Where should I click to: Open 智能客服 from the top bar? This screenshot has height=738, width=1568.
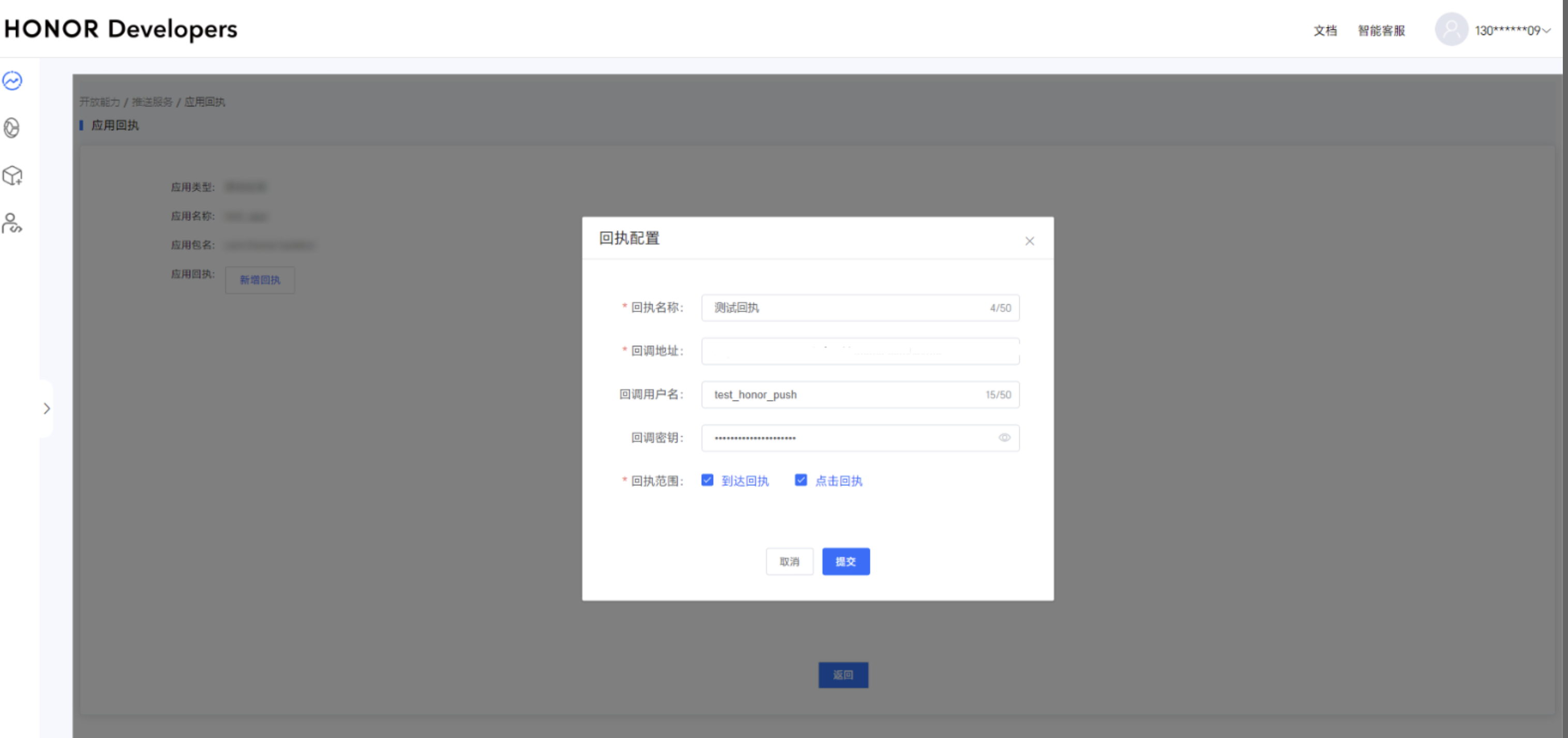point(1380,30)
